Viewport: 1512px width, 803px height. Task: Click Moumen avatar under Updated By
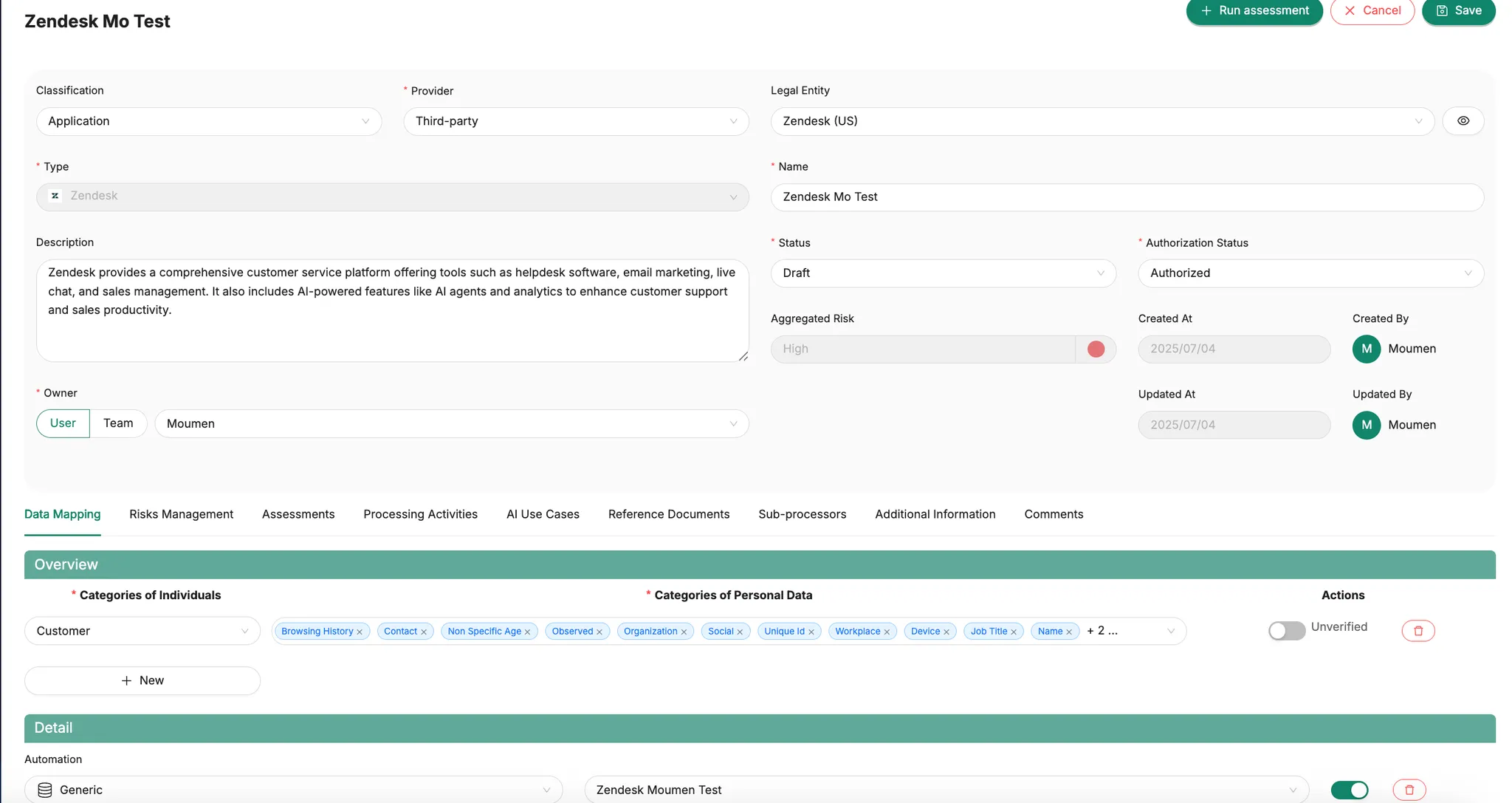click(x=1367, y=425)
